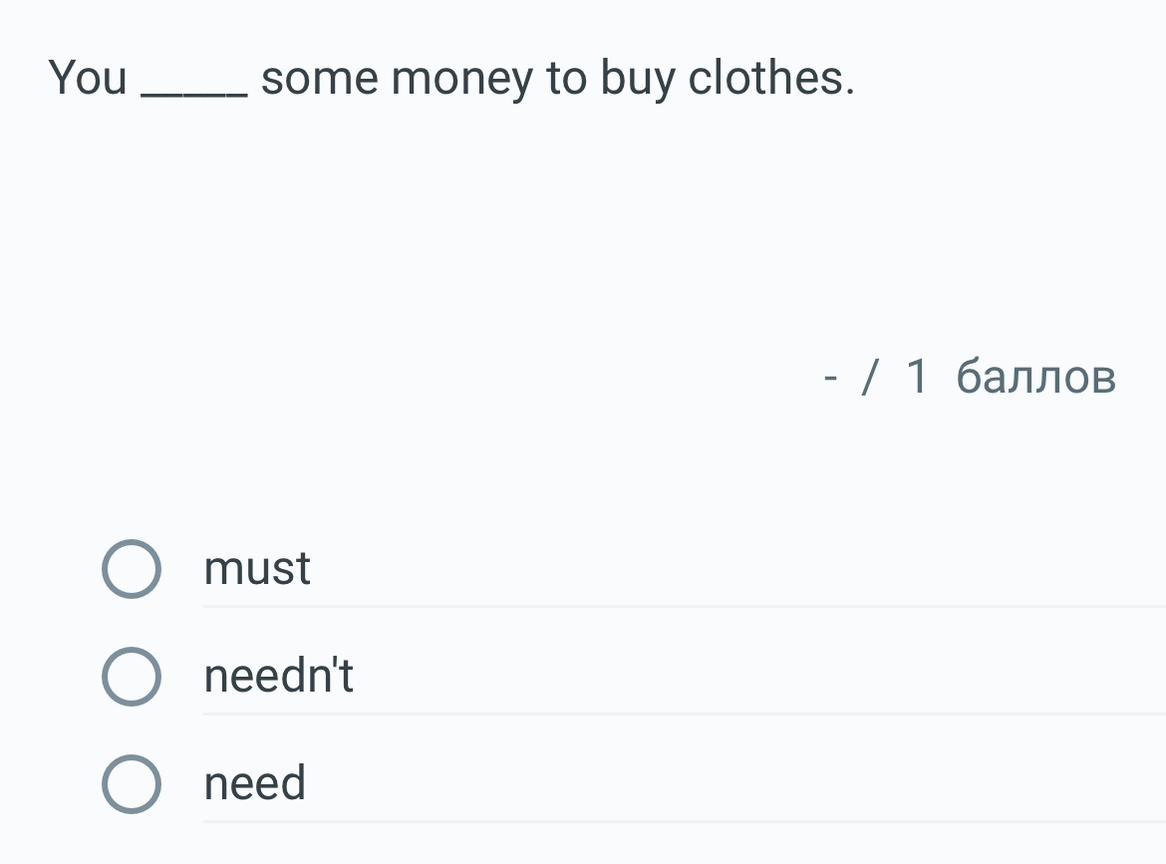Click the "needn't" answer label text
The image size is (1166, 864).
pyautogui.click(x=278, y=677)
